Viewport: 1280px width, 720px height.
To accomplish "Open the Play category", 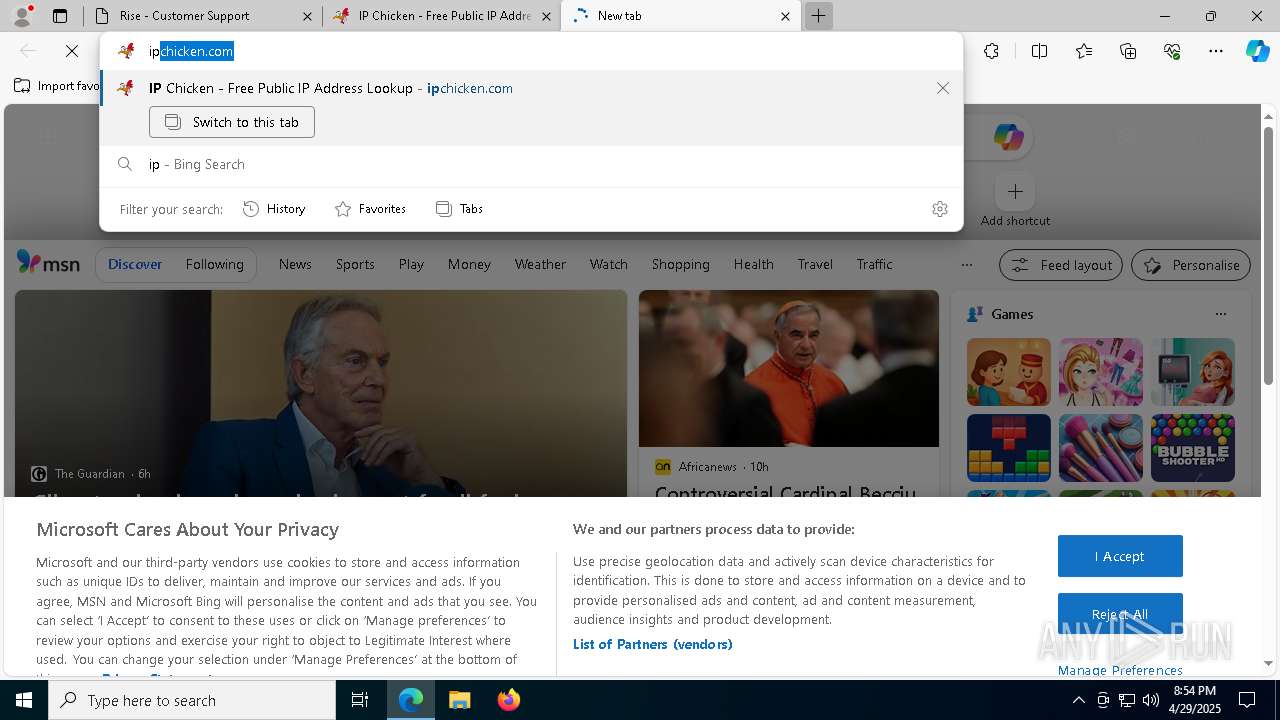I will pyautogui.click(x=411, y=264).
